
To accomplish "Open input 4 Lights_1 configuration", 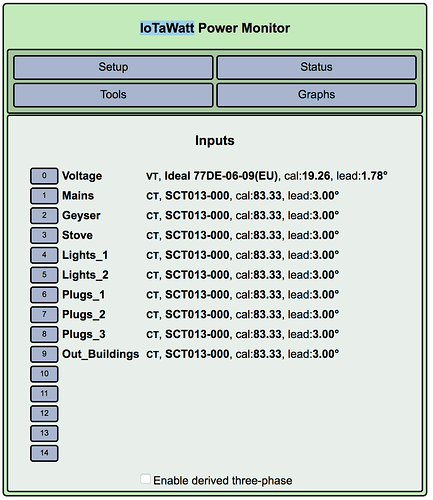I will click(x=44, y=255).
